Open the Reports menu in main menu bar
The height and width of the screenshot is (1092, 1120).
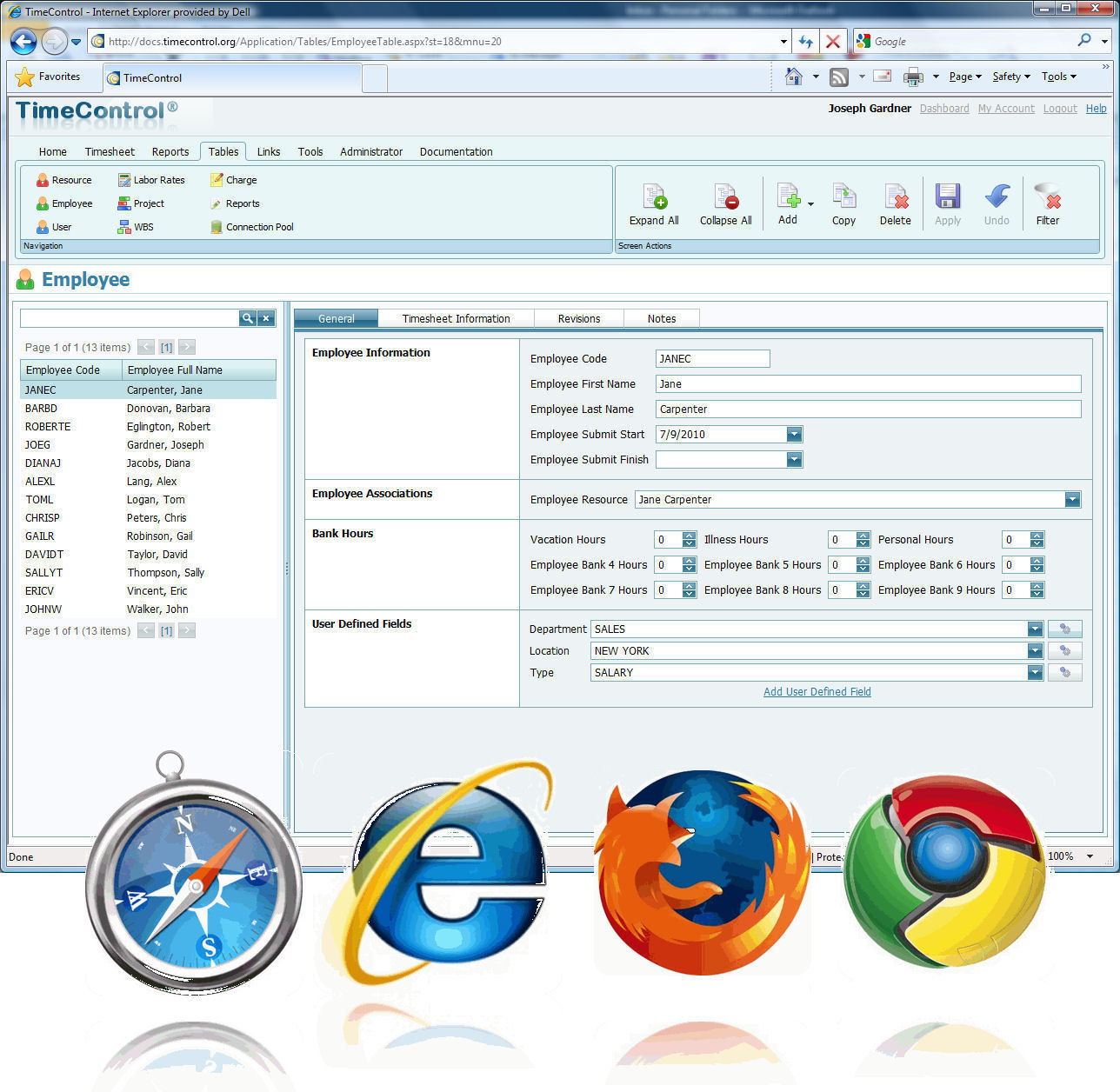[170, 151]
